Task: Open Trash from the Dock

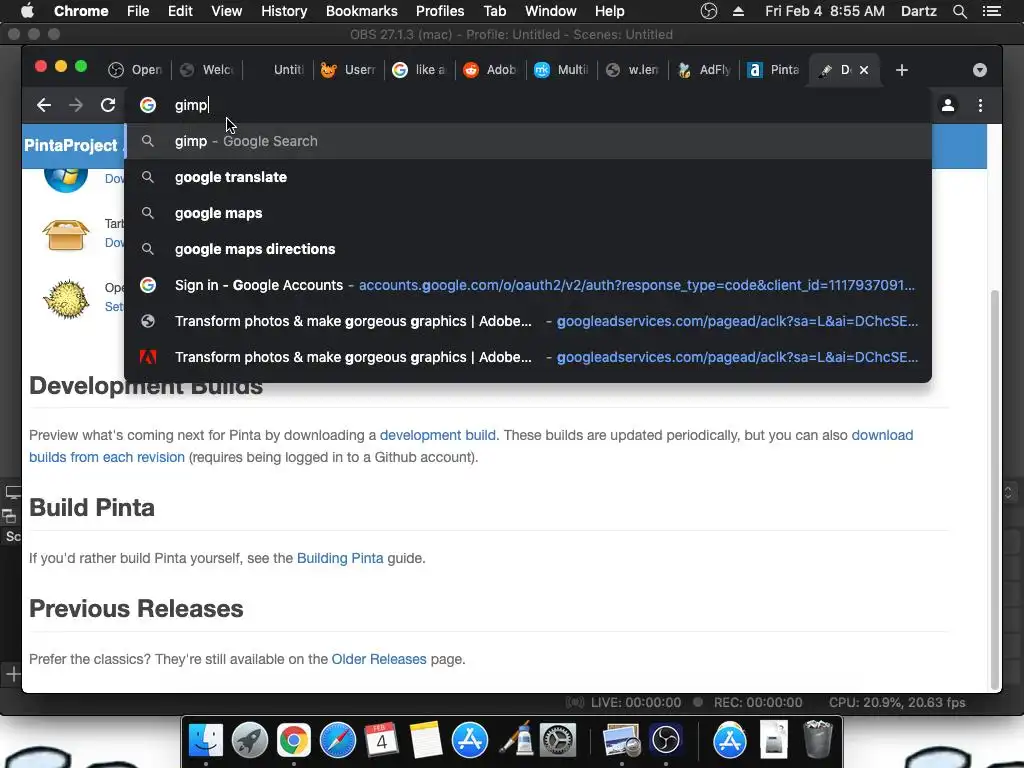Action: tap(817, 739)
